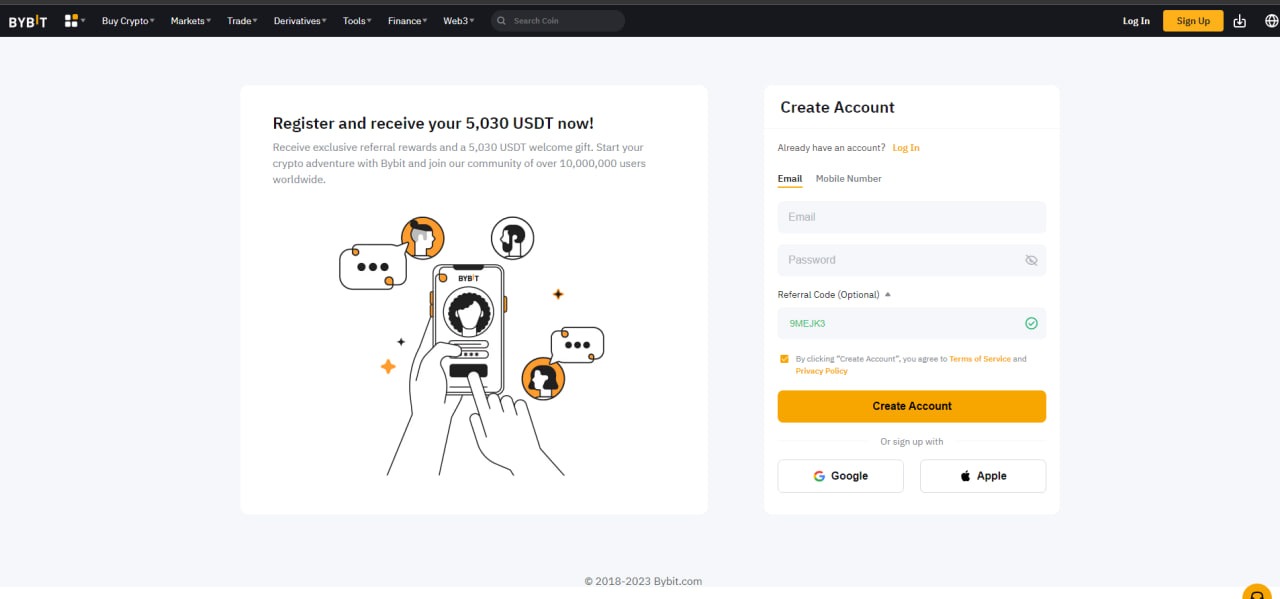1280x599 pixels.
Task: Click the download app icon
Action: pos(1240,21)
